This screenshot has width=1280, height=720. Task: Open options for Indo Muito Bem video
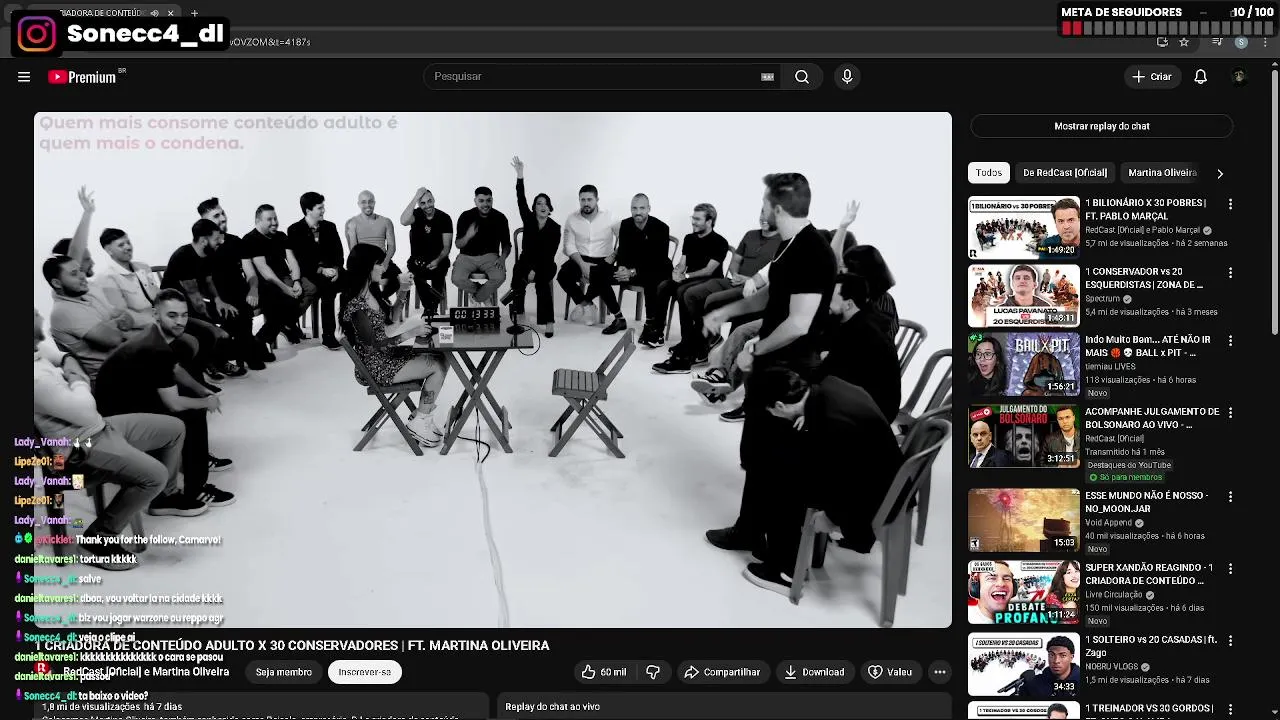(1230, 340)
